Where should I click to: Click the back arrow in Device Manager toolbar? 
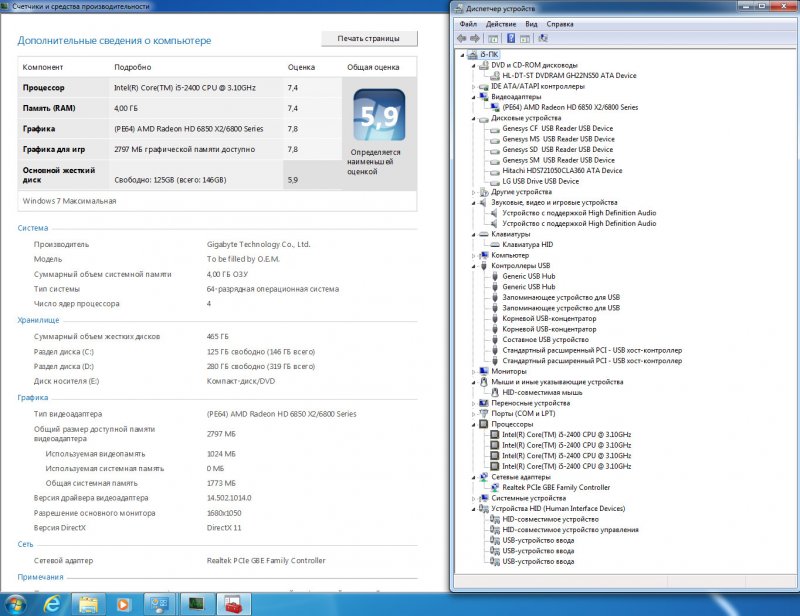(x=462, y=38)
